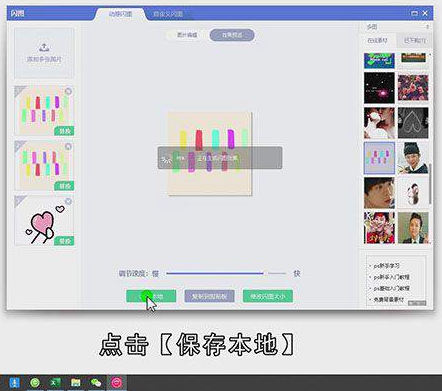Close the 闪图 window

pyautogui.click(x=425, y=13)
